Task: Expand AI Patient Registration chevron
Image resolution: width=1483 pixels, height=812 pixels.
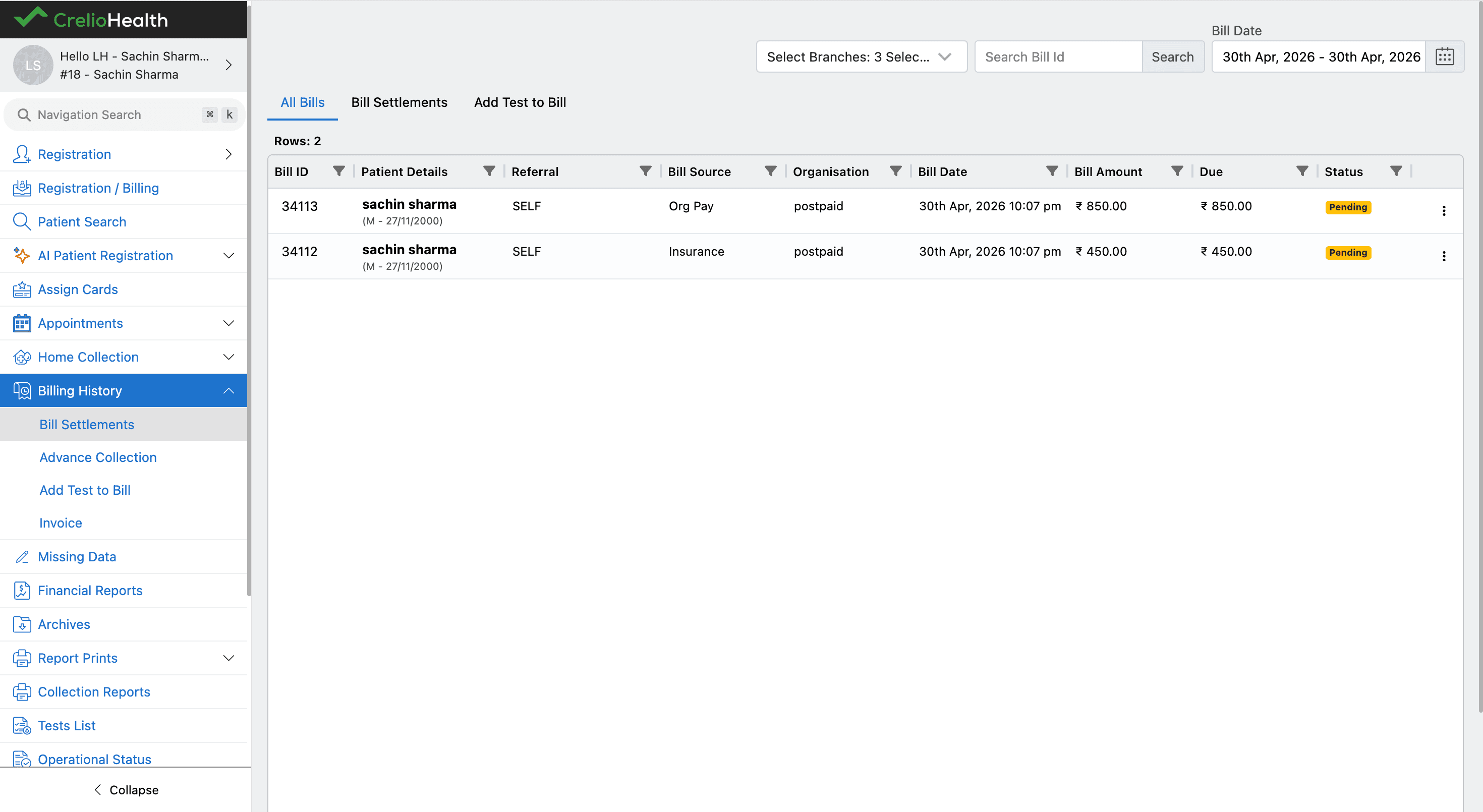Action: click(x=229, y=256)
